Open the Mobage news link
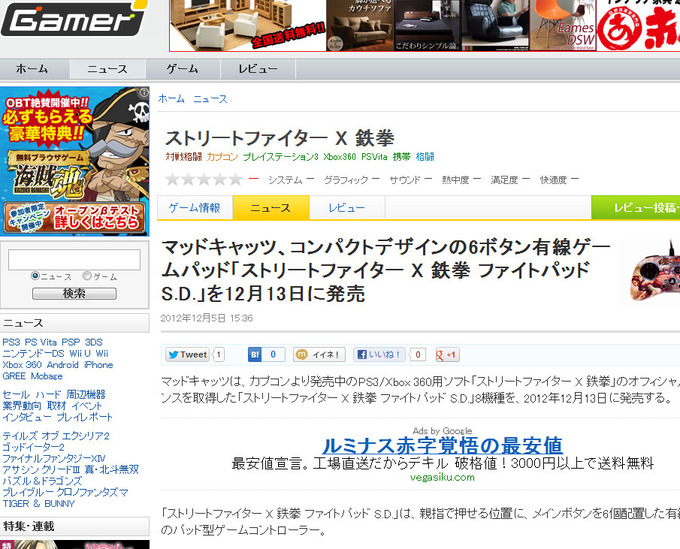 47,376
